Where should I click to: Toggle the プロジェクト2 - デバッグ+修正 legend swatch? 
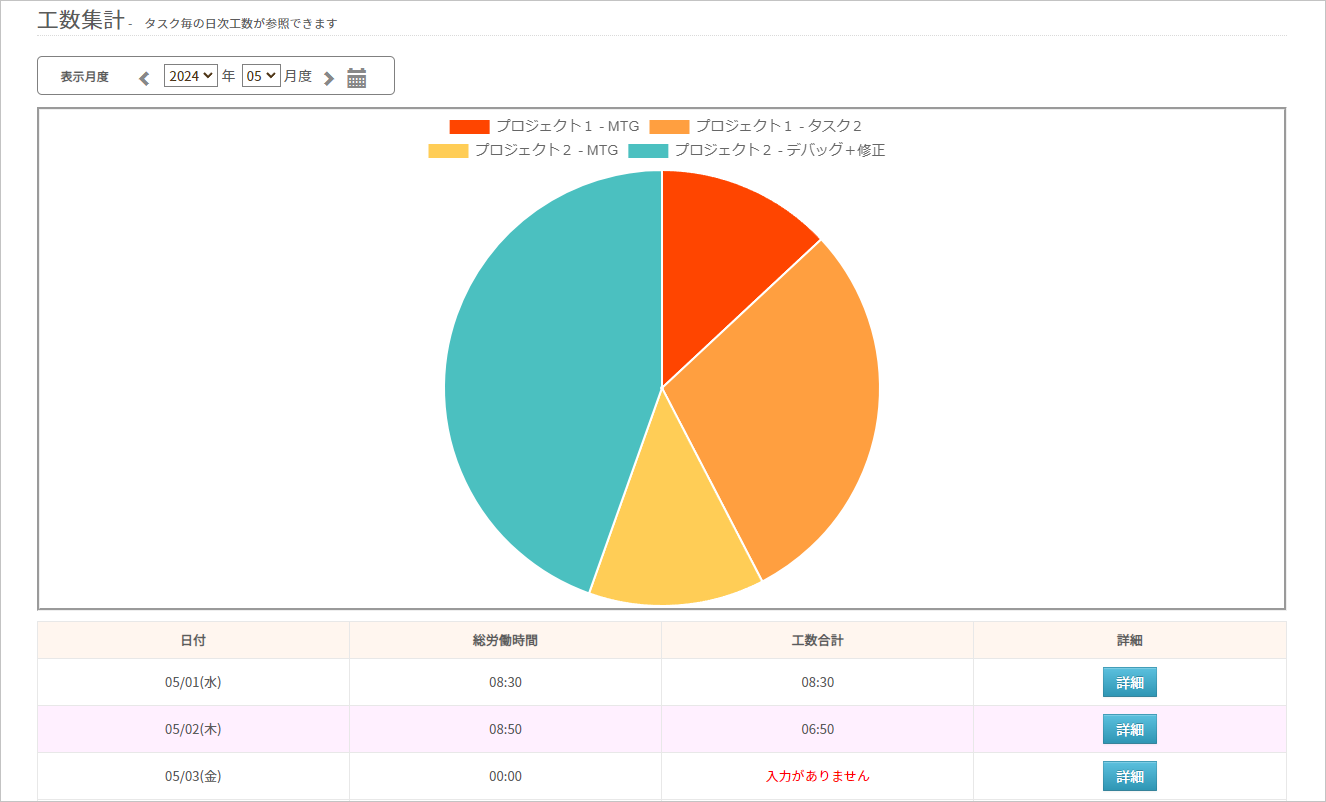pos(648,151)
